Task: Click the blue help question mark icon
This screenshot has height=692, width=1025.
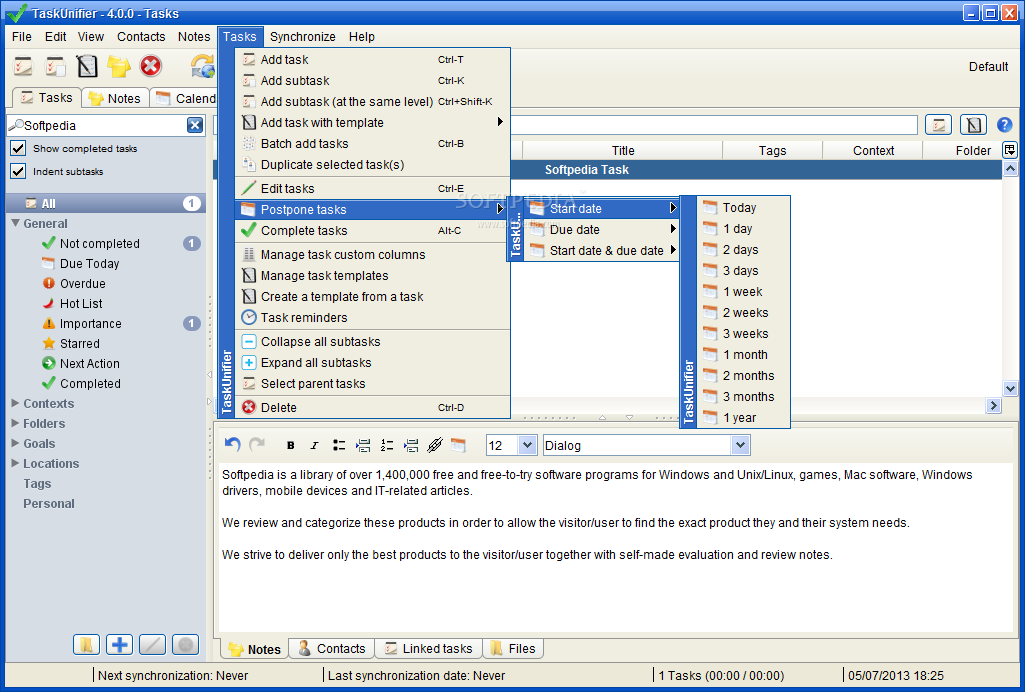Action: point(1004,125)
